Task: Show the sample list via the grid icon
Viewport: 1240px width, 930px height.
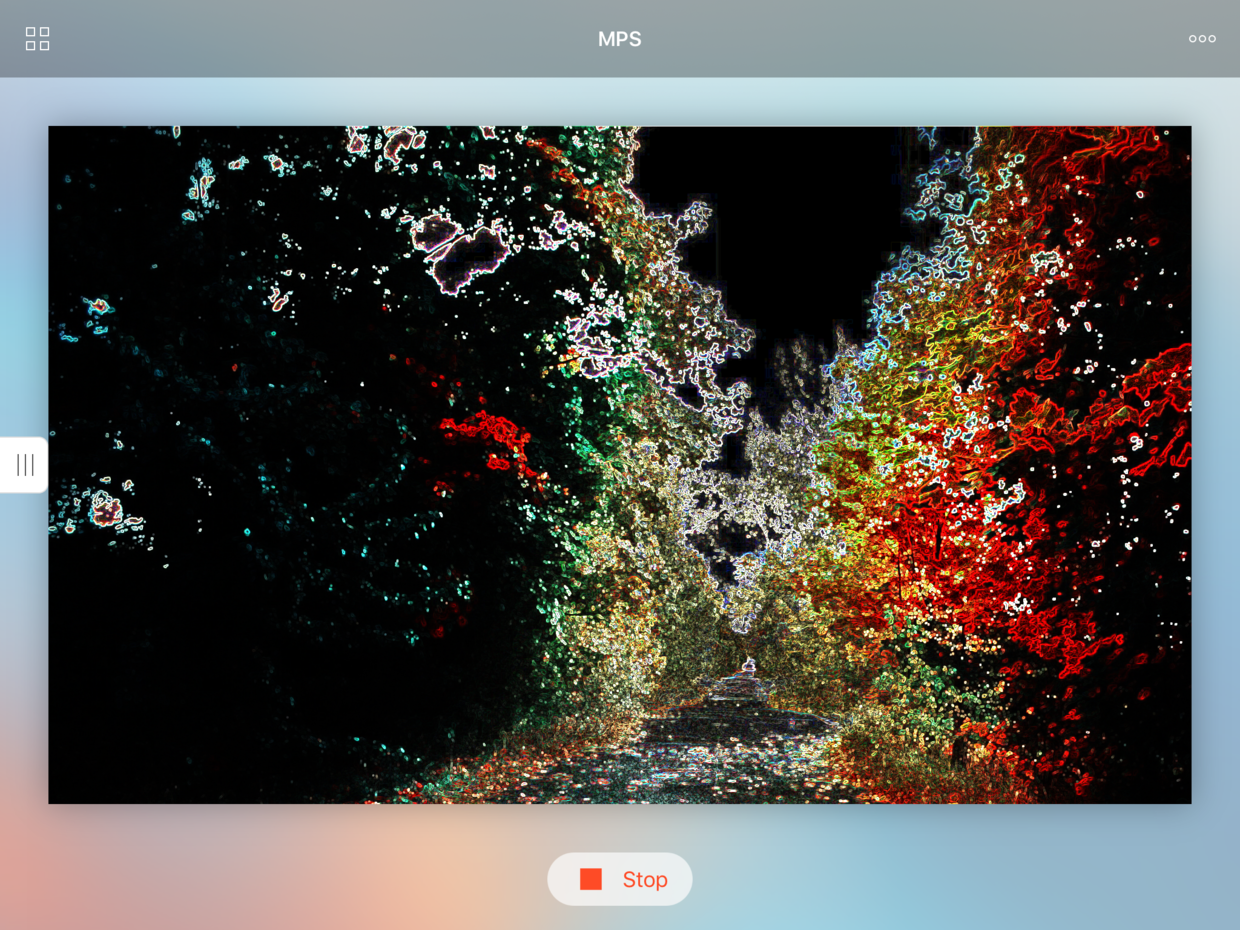Action: pos(37,39)
